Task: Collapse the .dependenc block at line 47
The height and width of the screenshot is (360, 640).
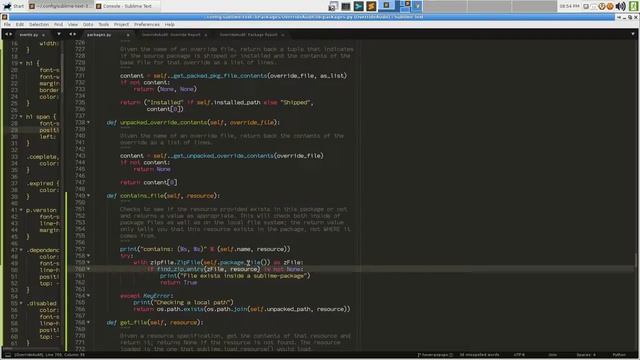Action: coord(21,250)
